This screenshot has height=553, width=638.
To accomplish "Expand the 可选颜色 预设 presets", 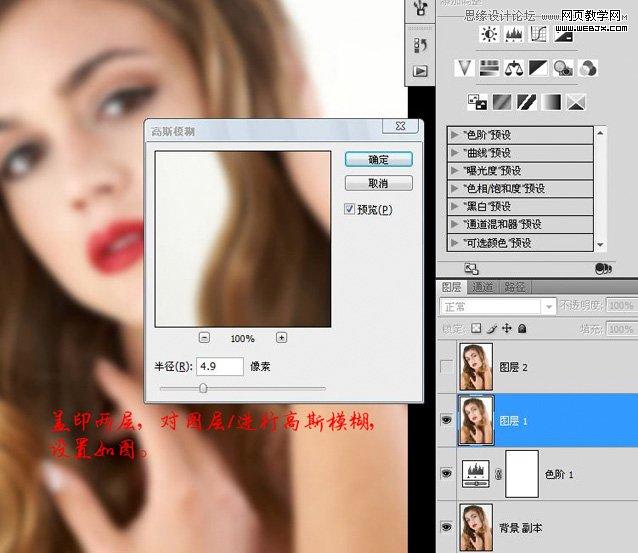I will point(454,243).
